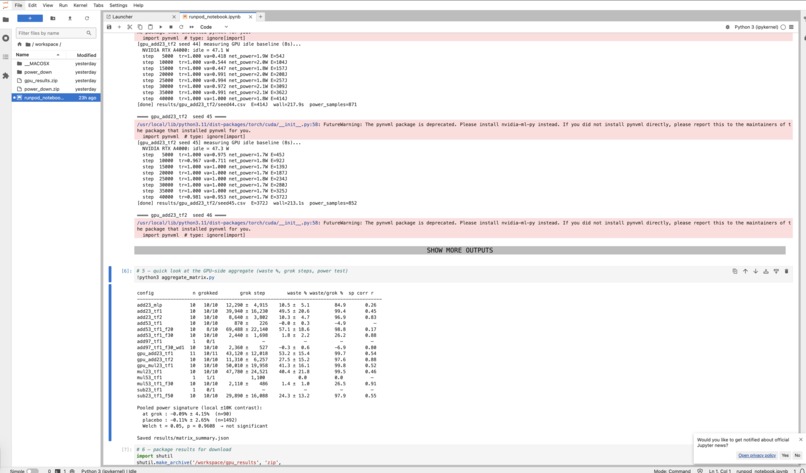Click the workspace breadcrumb folder

[x=47, y=44]
